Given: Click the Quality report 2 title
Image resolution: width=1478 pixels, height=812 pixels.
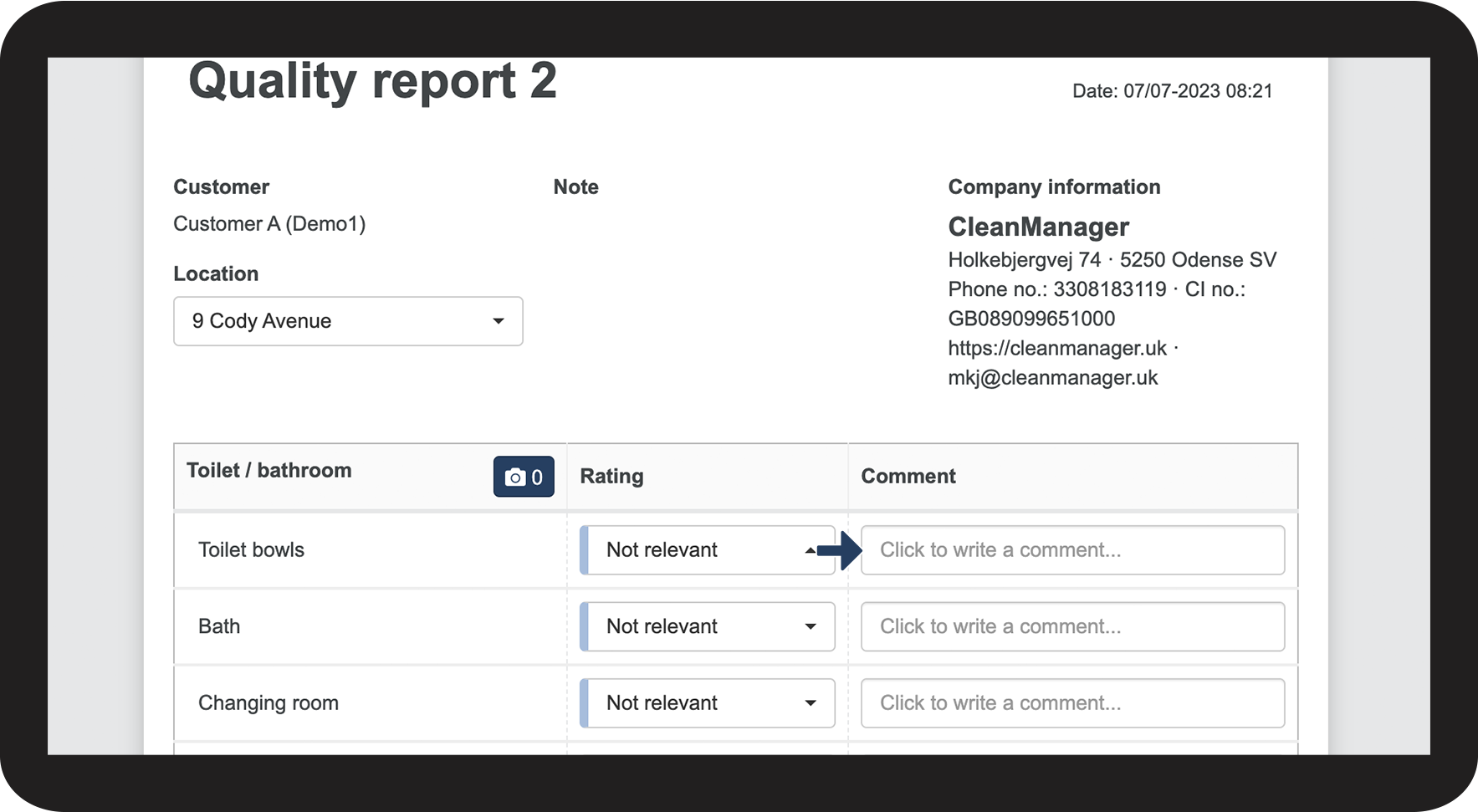Looking at the screenshot, I should (x=373, y=82).
